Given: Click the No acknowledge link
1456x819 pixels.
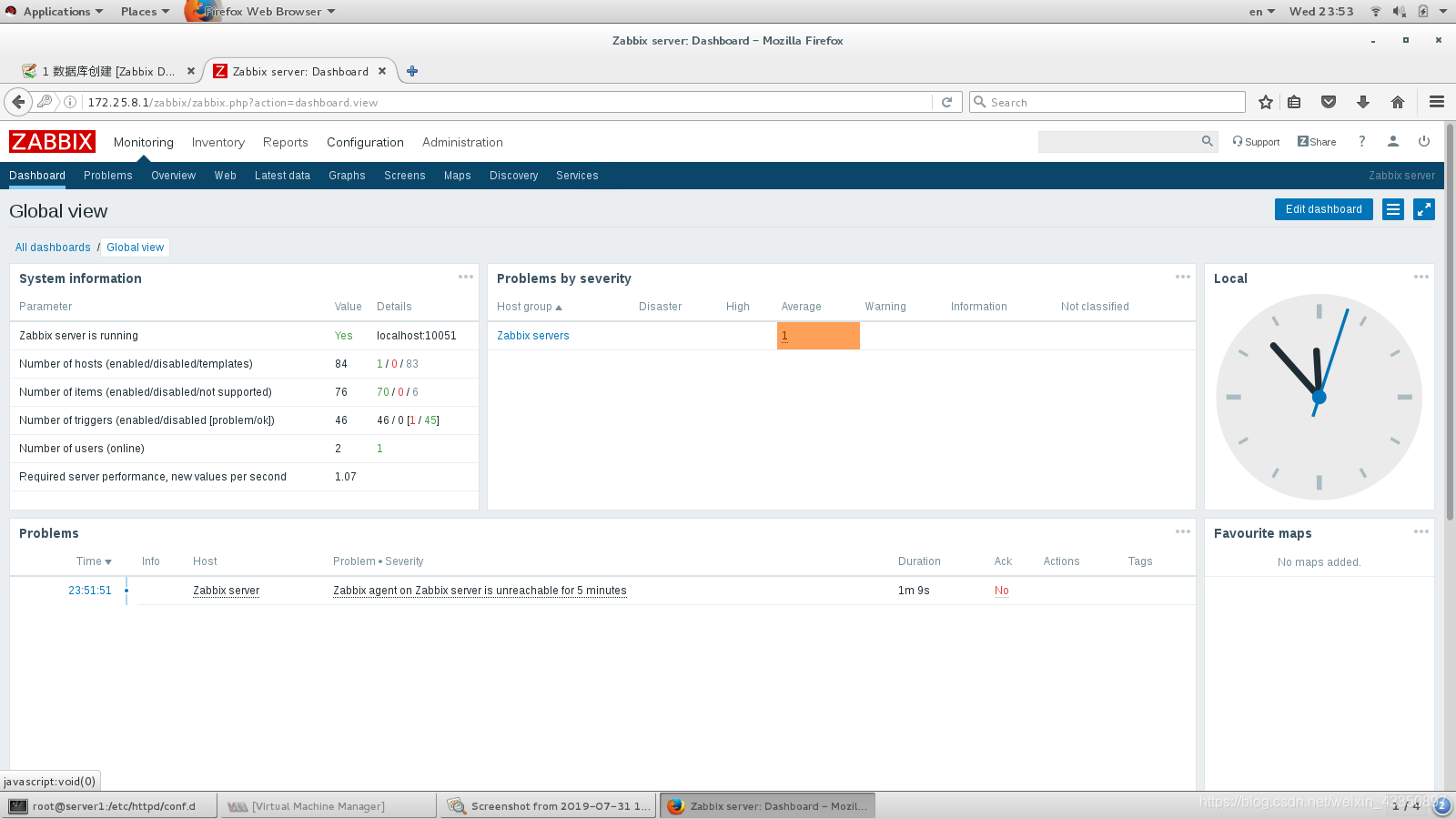Looking at the screenshot, I should pyautogui.click(x=1002, y=591).
